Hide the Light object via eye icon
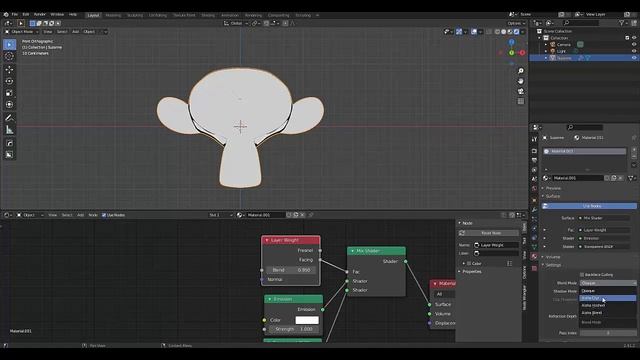Image resolution: width=640 pixels, height=360 pixels. point(634,51)
